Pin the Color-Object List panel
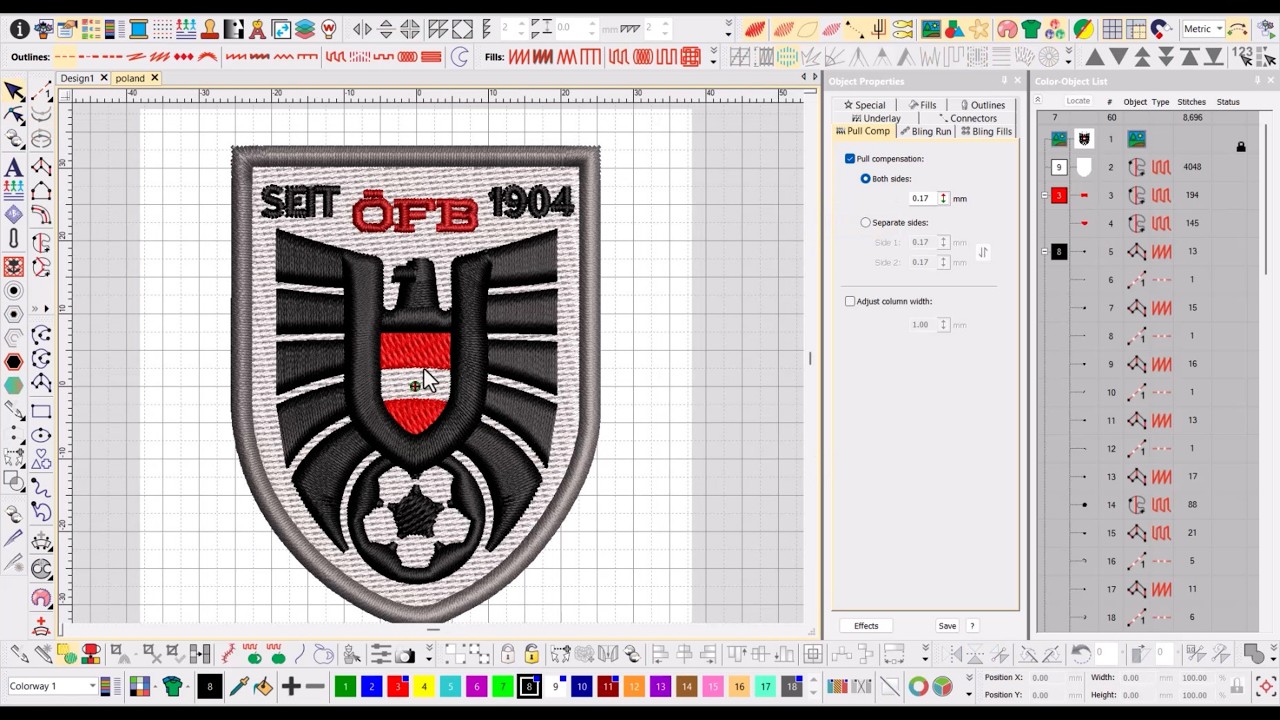Image resolution: width=1280 pixels, height=720 pixels. [x=1257, y=81]
